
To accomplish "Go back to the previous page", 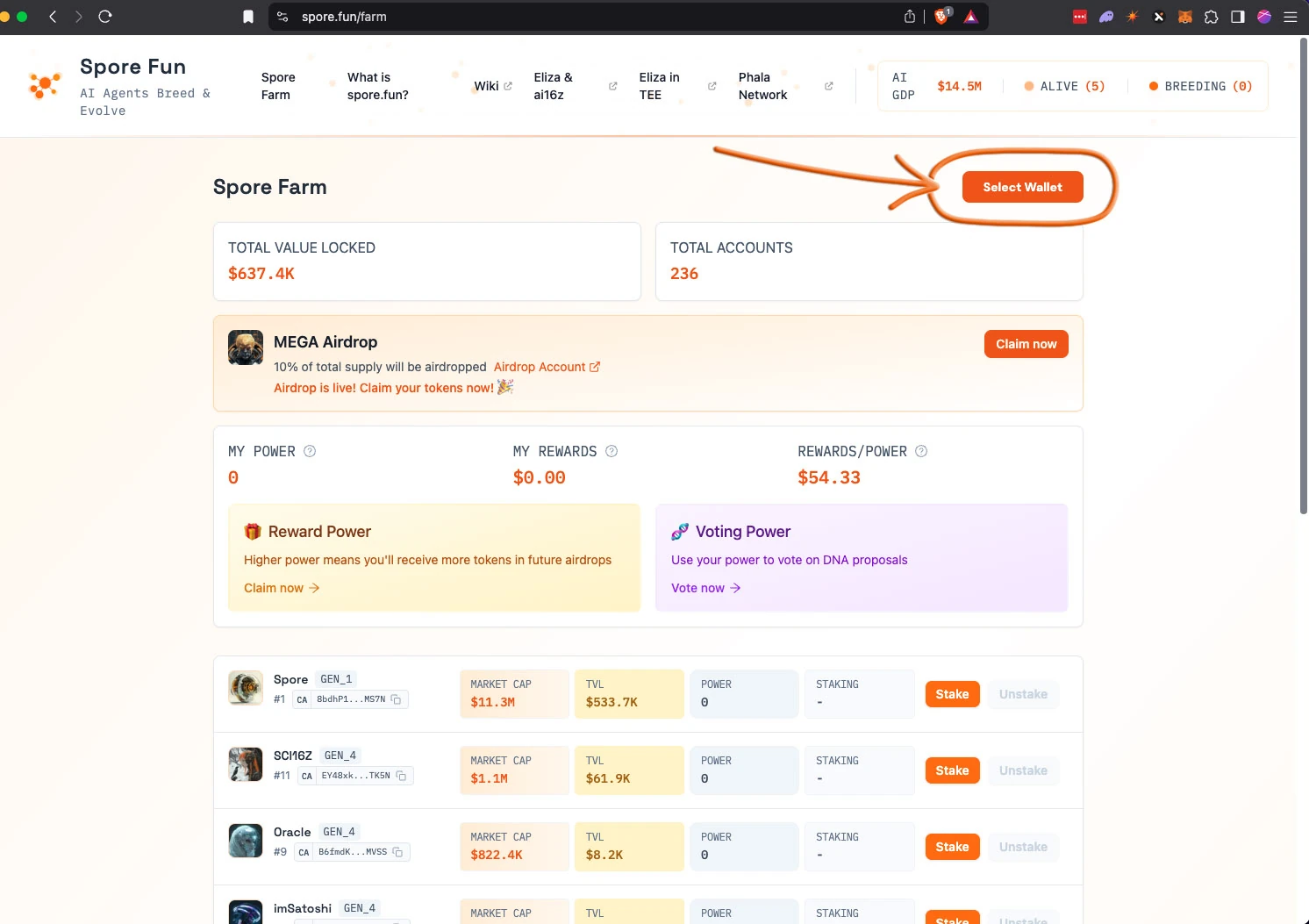I will click(53, 17).
